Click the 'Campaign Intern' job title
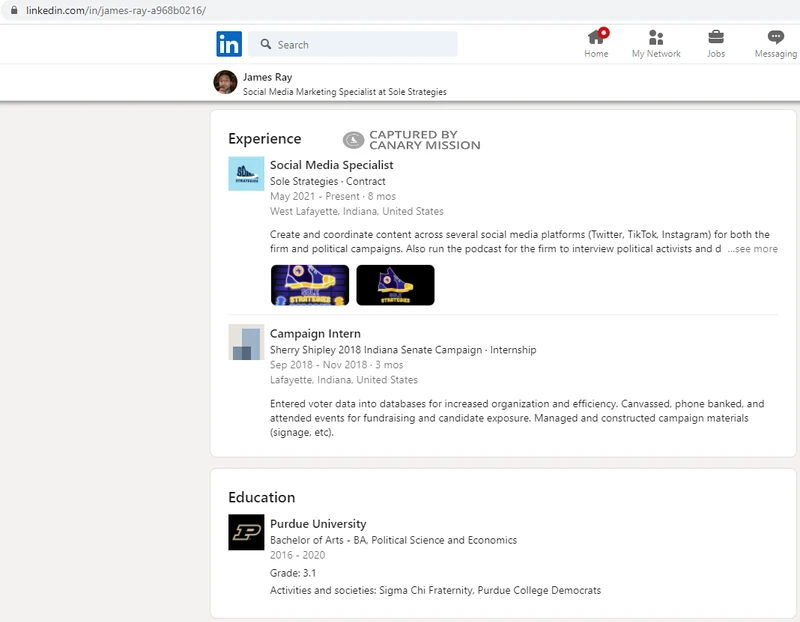Image resolution: width=800 pixels, height=622 pixels. coord(315,334)
